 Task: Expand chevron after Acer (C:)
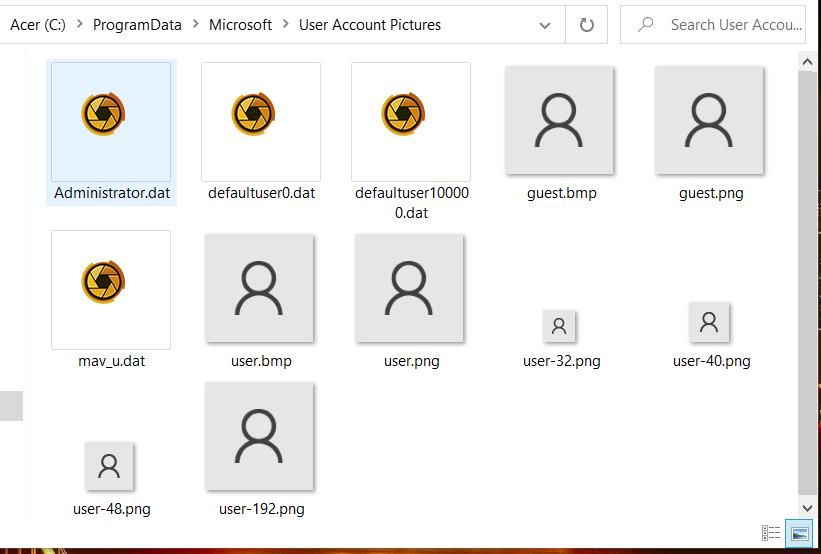(80, 24)
